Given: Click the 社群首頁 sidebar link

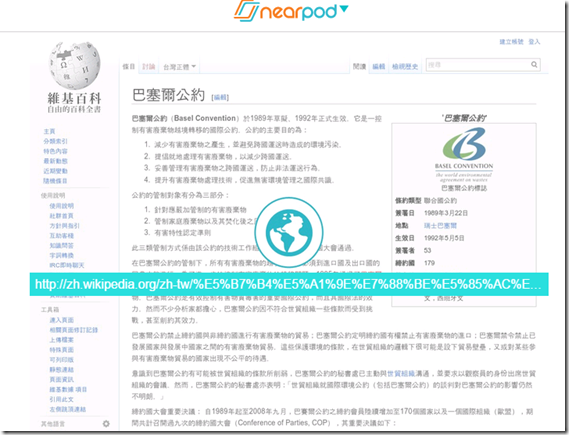Looking at the screenshot, I should click(x=62, y=216).
